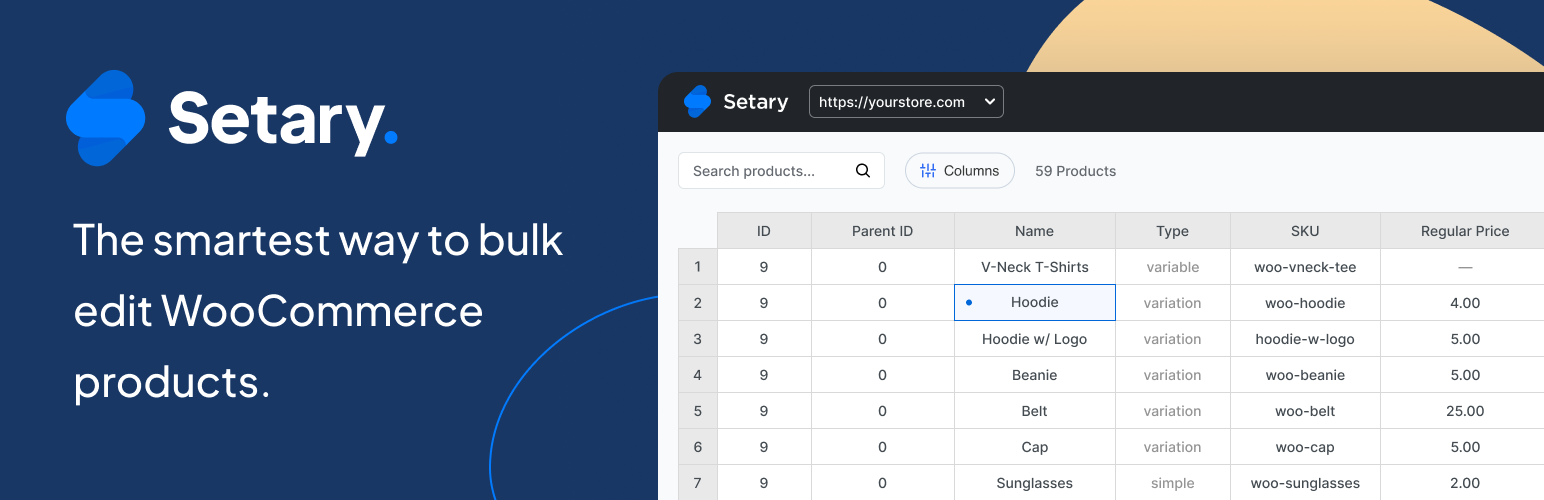Click the woo-vneck-tee SKU cell
This screenshot has width=1544, height=500.
(x=1305, y=267)
